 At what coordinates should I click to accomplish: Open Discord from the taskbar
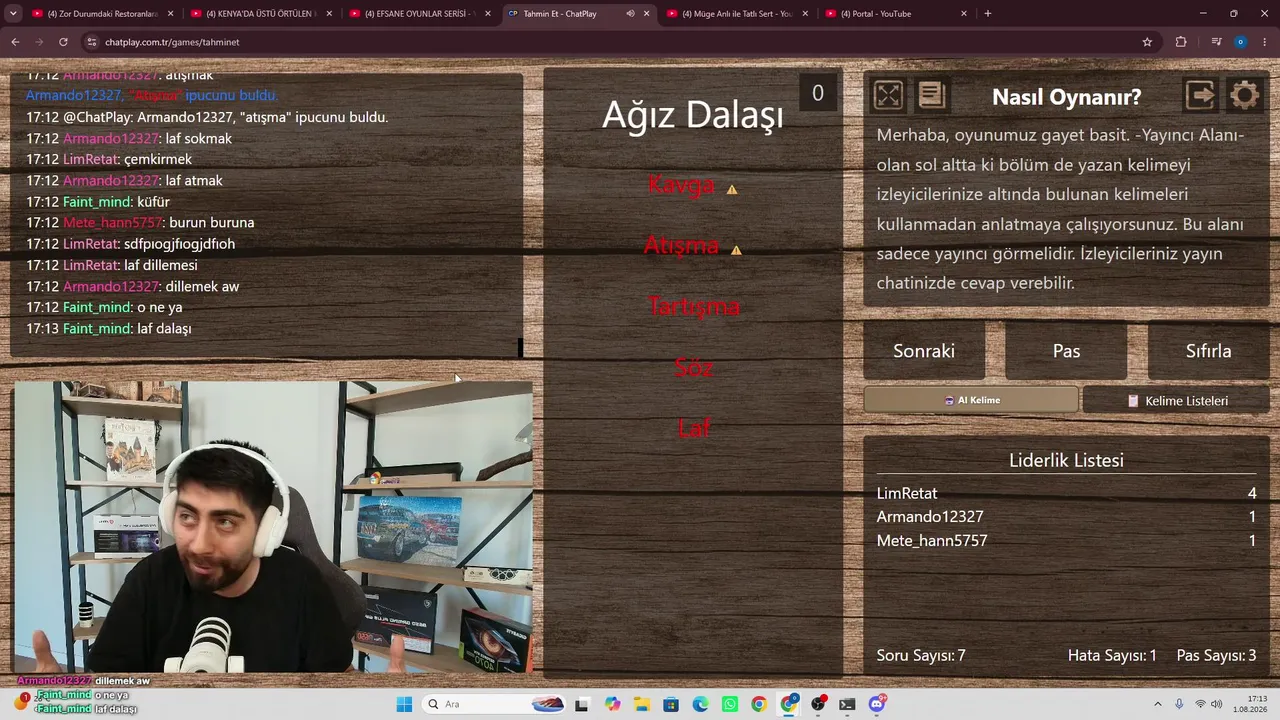click(877, 704)
